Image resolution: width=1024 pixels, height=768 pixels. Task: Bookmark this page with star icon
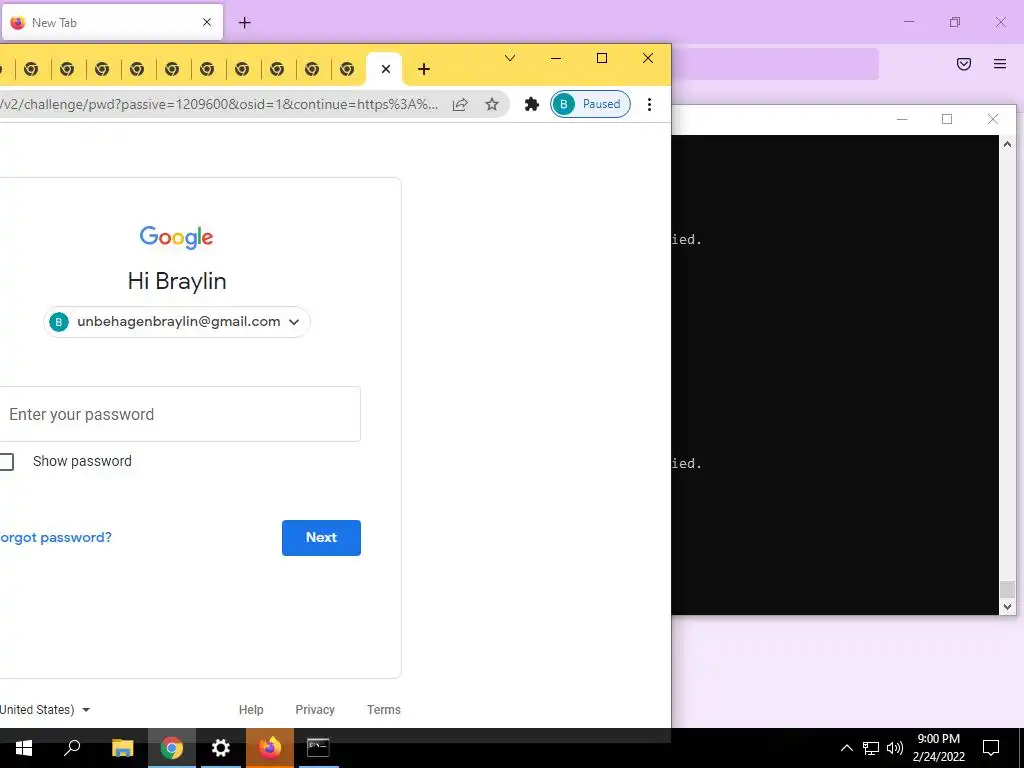click(x=492, y=104)
